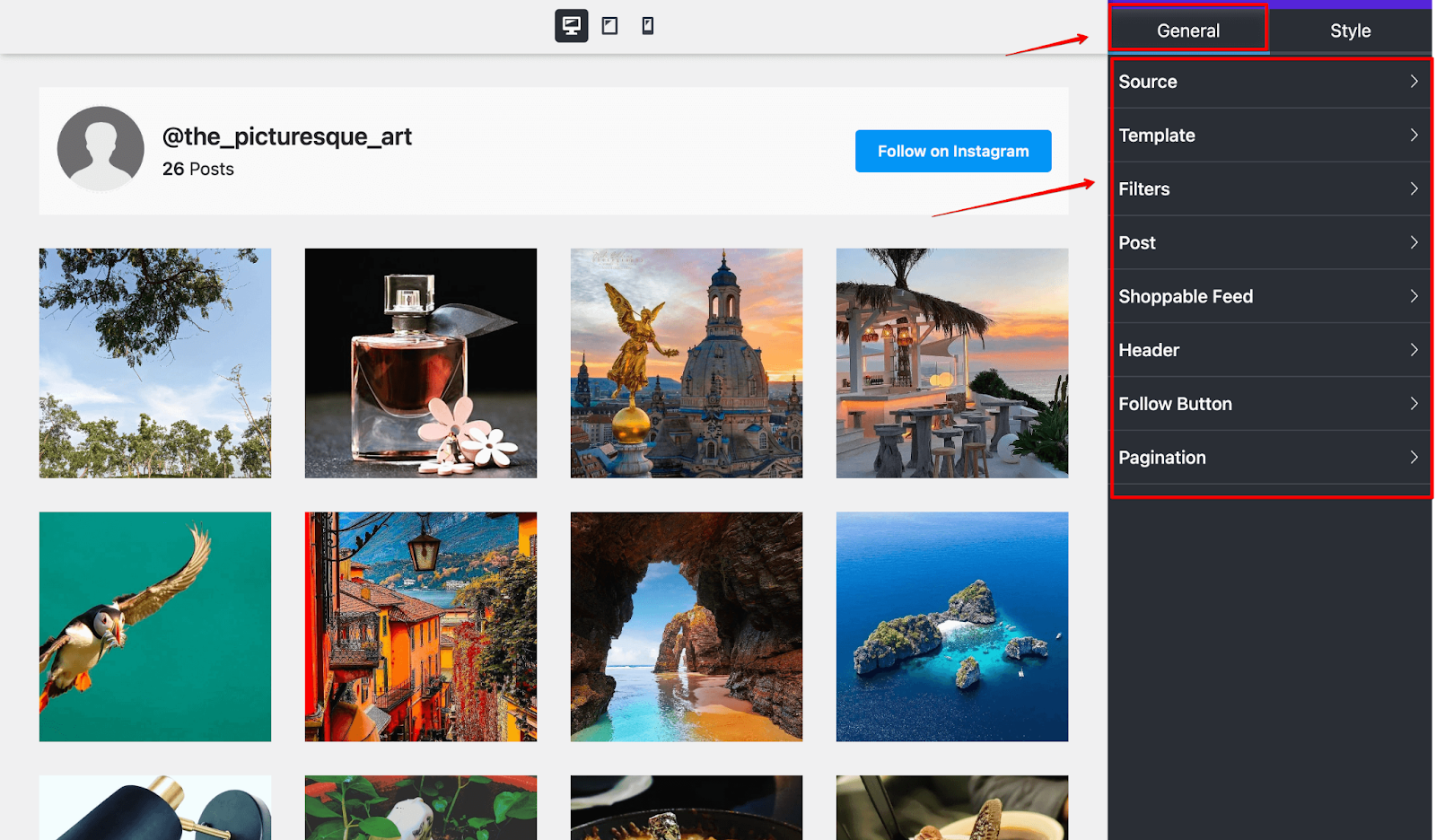The height and width of the screenshot is (840, 1436).
Task: Expand the Follow Button section chevron
Action: click(x=1414, y=404)
